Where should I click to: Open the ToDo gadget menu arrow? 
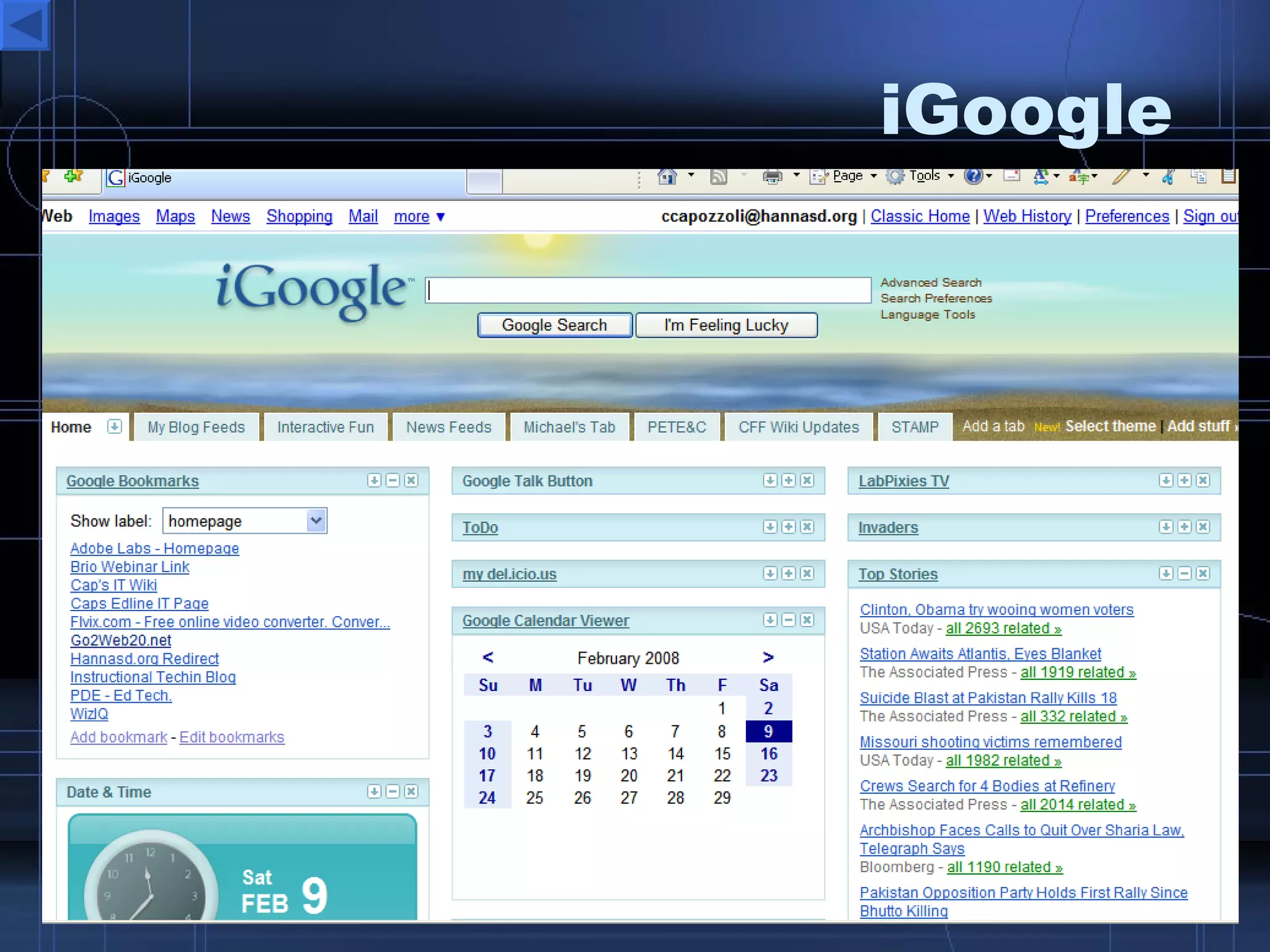(770, 527)
